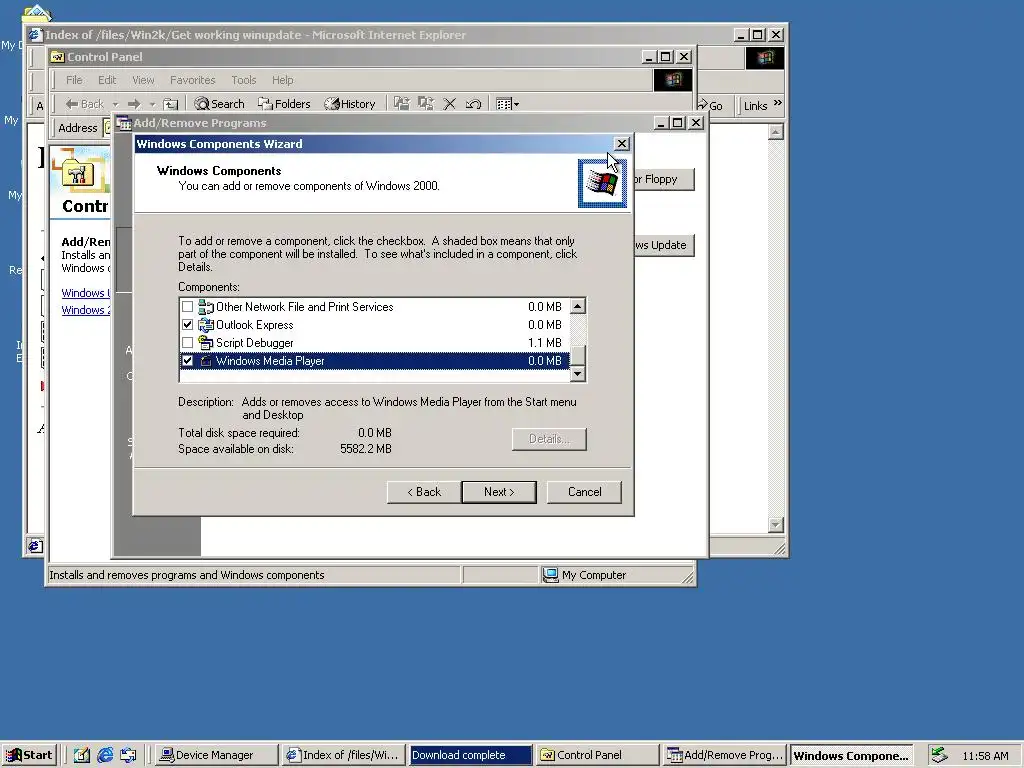Click Go button in Internet Explorer window
Viewport: 1024px width, 768px height.
point(711,106)
